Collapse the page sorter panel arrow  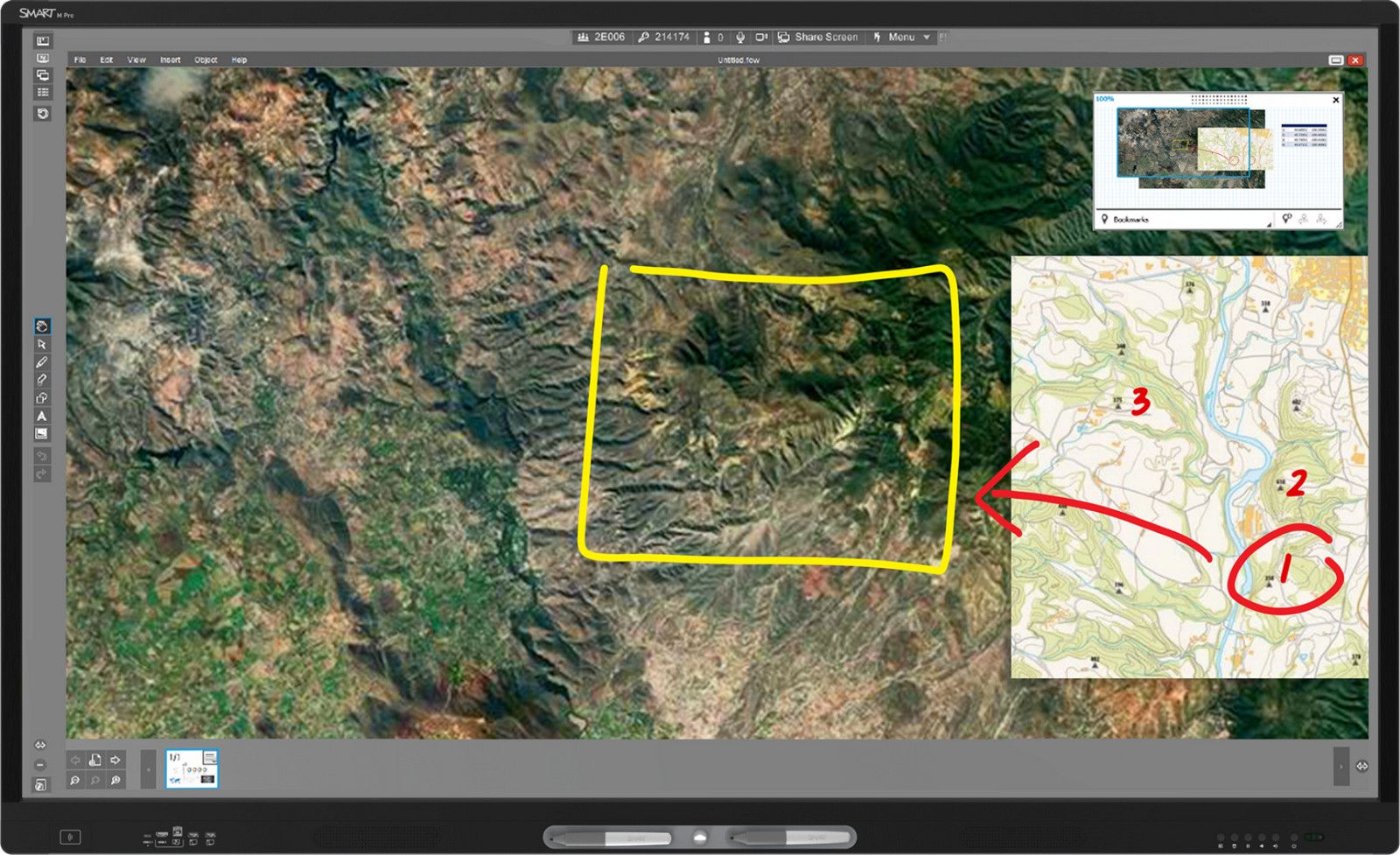tap(149, 769)
